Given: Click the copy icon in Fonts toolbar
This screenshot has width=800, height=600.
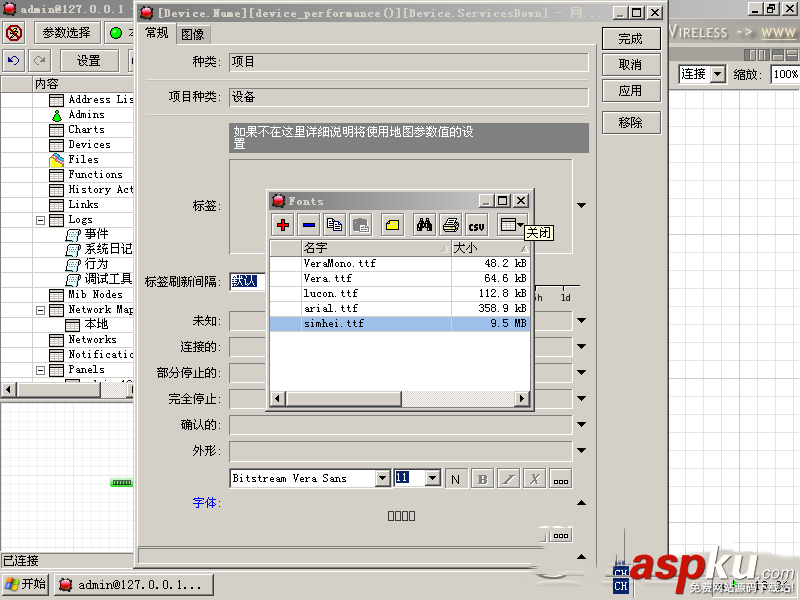Looking at the screenshot, I should (x=335, y=225).
